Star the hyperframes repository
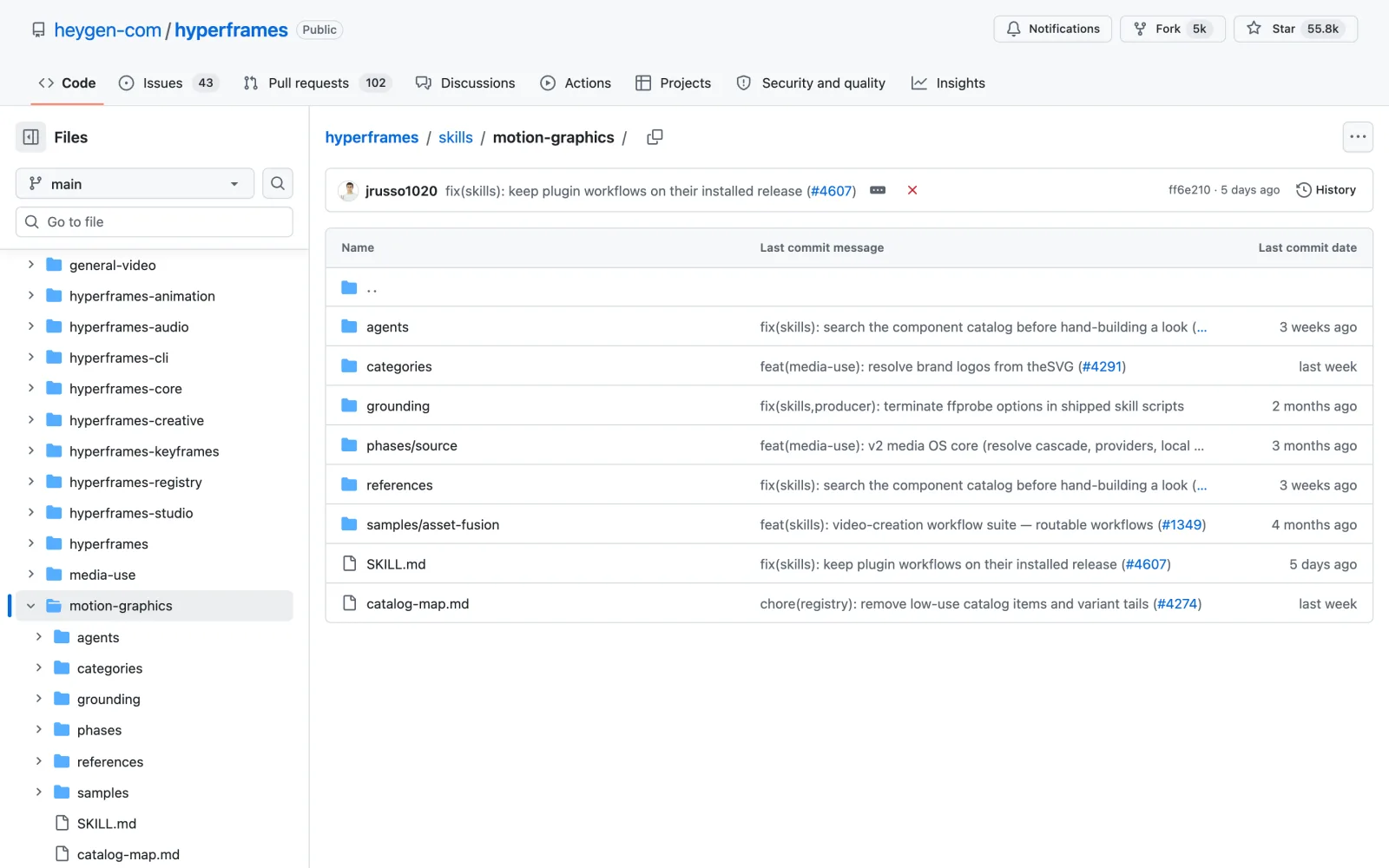The width and height of the screenshot is (1389, 868). click(x=1295, y=29)
